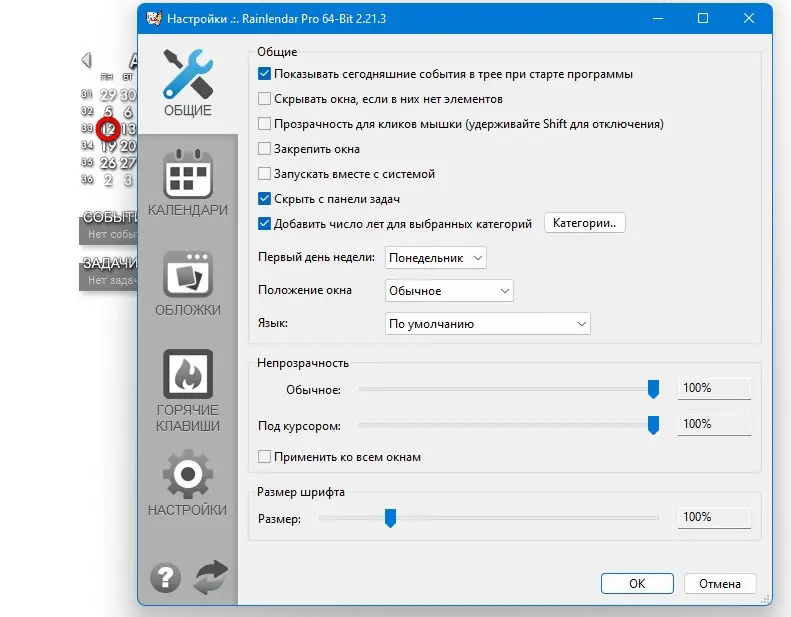Image resolution: width=791 pixels, height=617 pixels.
Task: Enable hiding windows with no elements
Action: coord(264,99)
